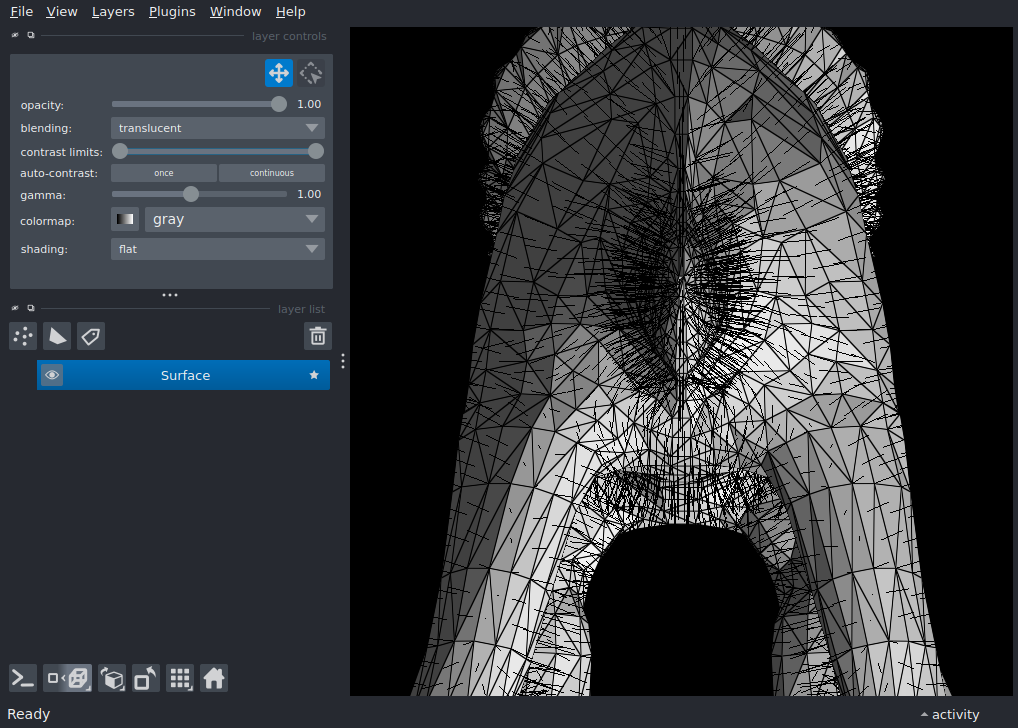This screenshot has width=1018, height=728.
Task: Open the Layers menu
Action: 112,11
